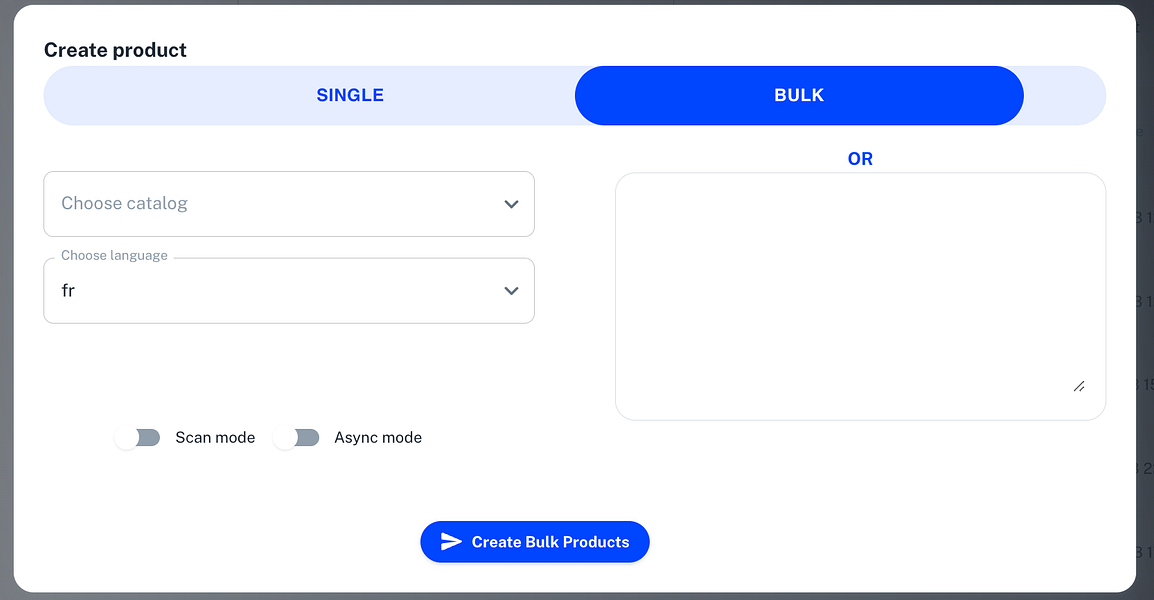Click the chevron arrow in Choose catalog
This screenshot has width=1154, height=600.
click(x=511, y=204)
